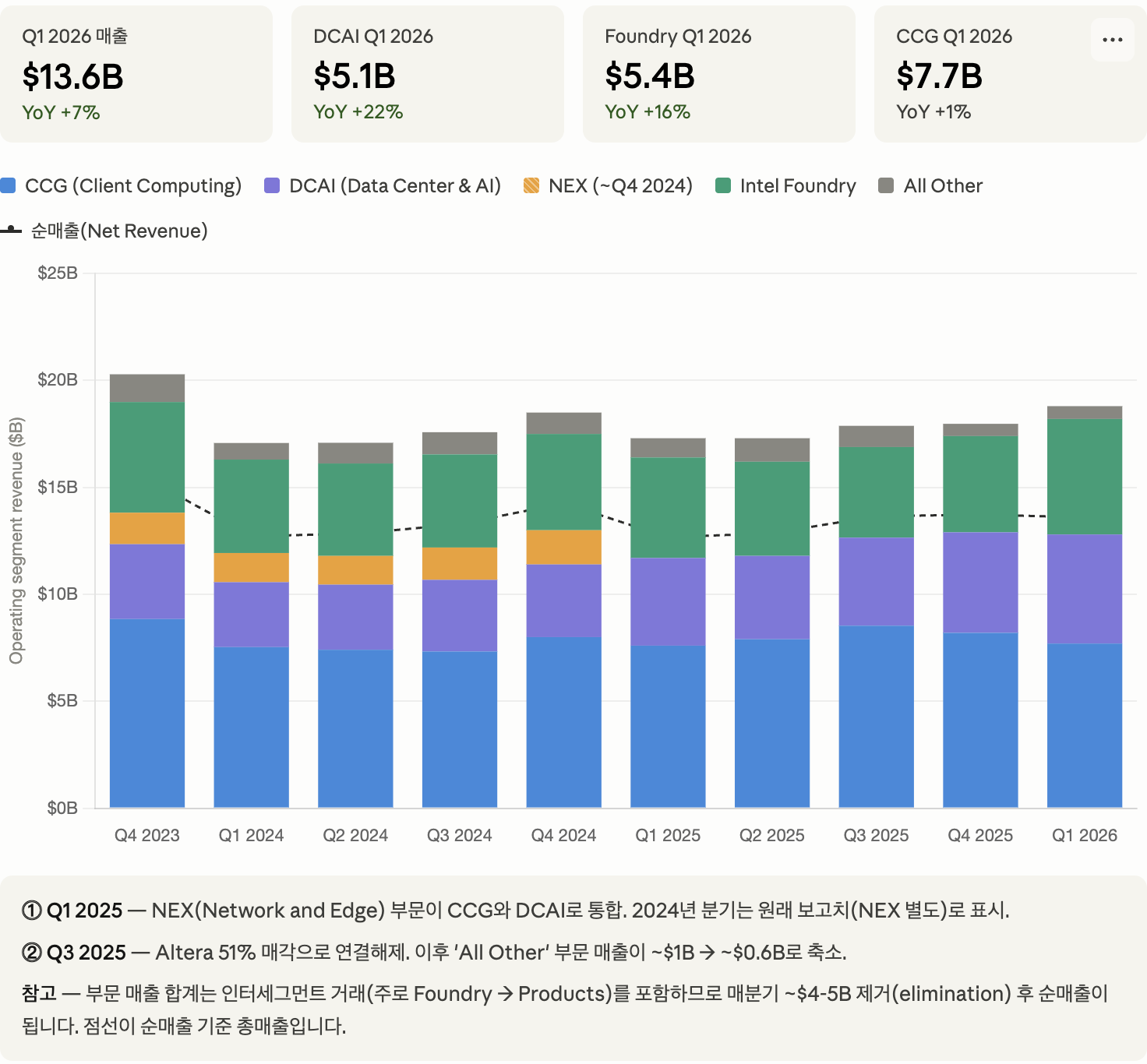Click the "Q1 2026" x-axis label
Screen dimensions: 1147x1064
pyautogui.click(x=1085, y=835)
